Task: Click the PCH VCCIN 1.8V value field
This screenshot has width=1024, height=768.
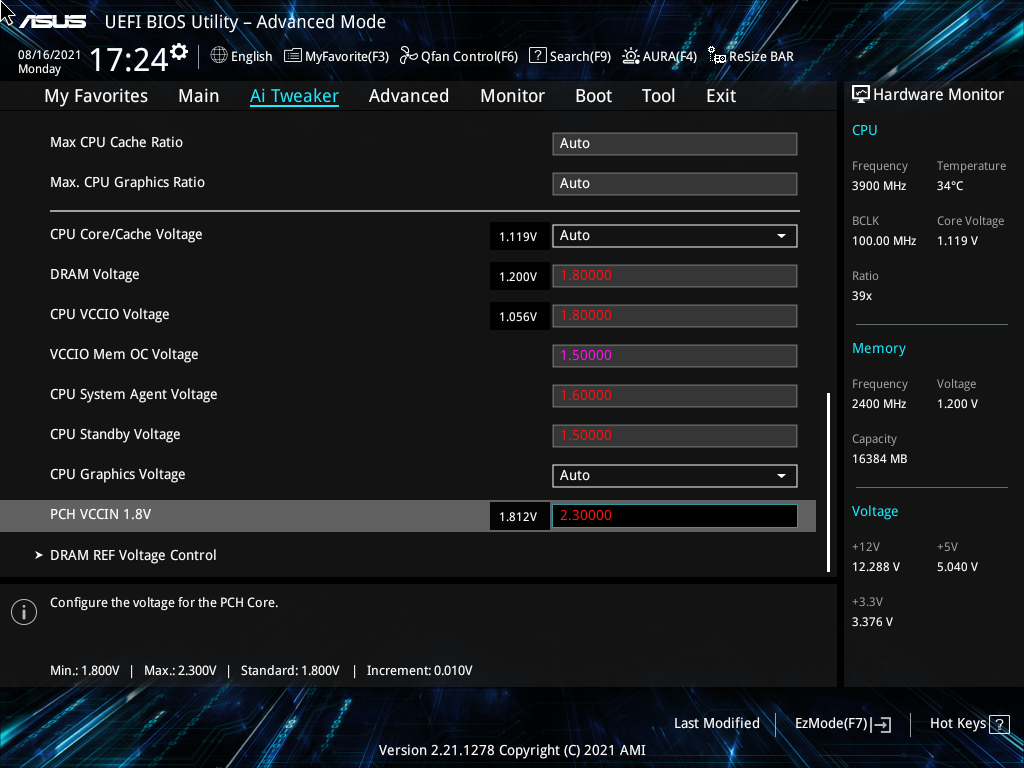Action: click(x=675, y=515)
